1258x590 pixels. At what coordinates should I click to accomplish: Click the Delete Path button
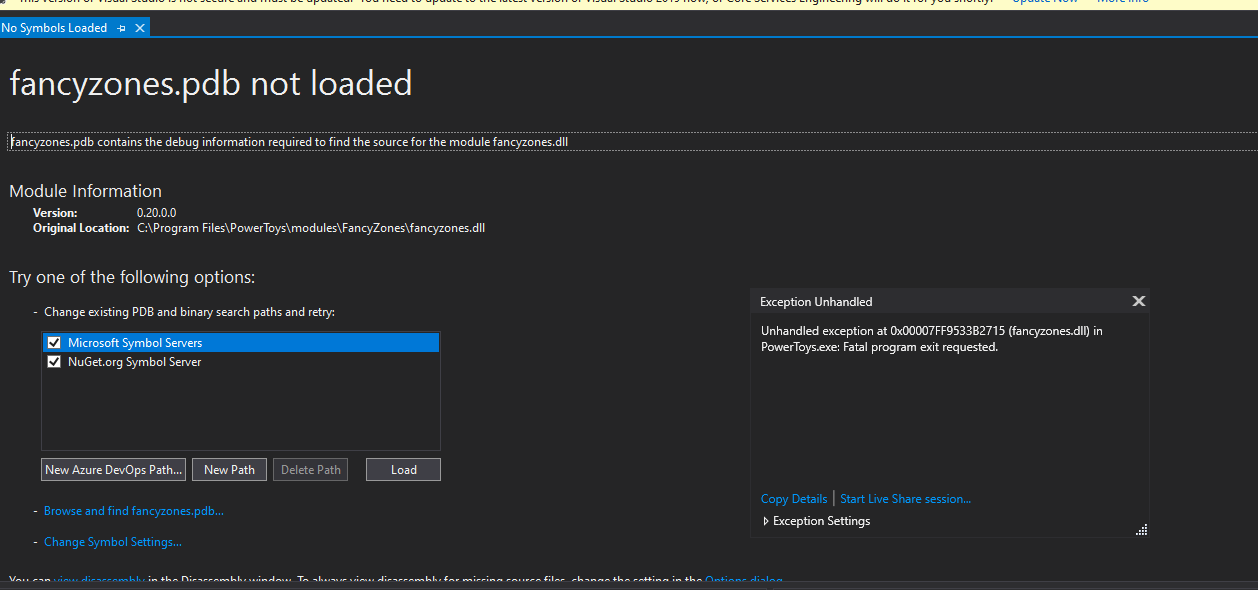pos(310,470)
